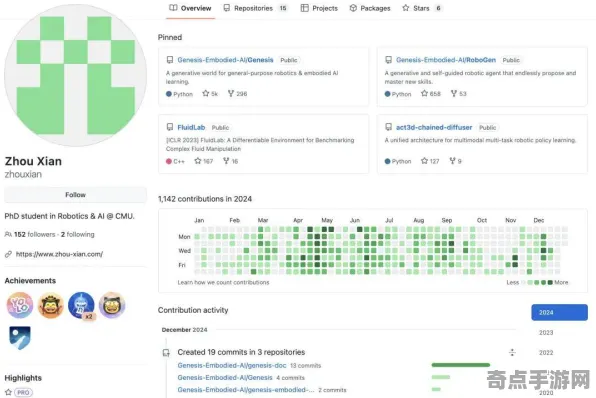Open the zhou-xian.com website link
The height and width of the screenshot is (398, 596).
(x=59, y=254)
